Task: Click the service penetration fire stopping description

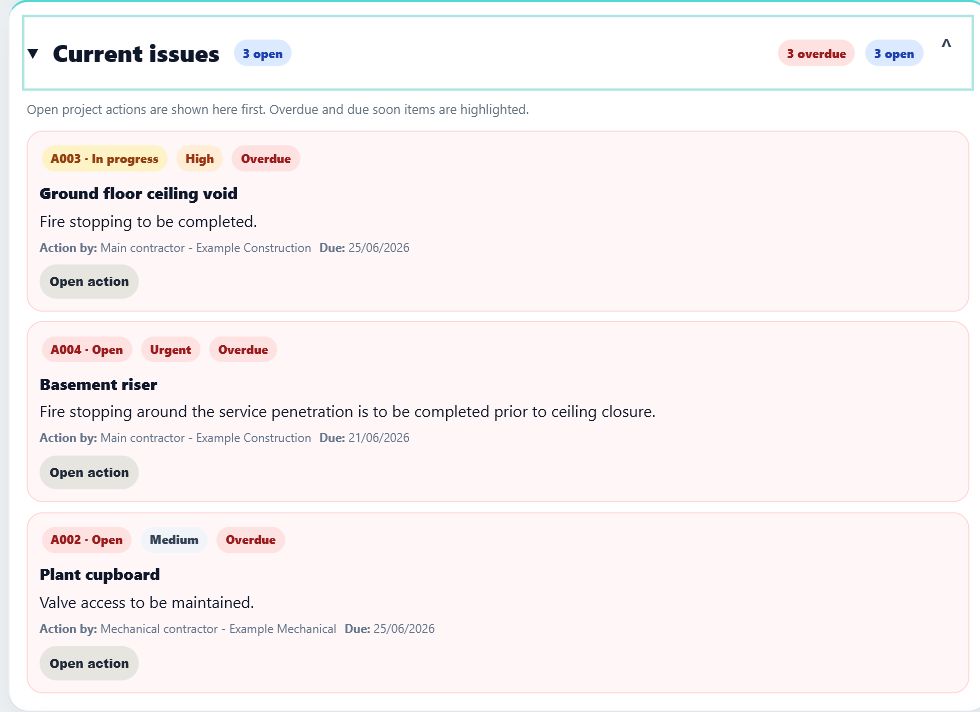Action: point(348,412)
